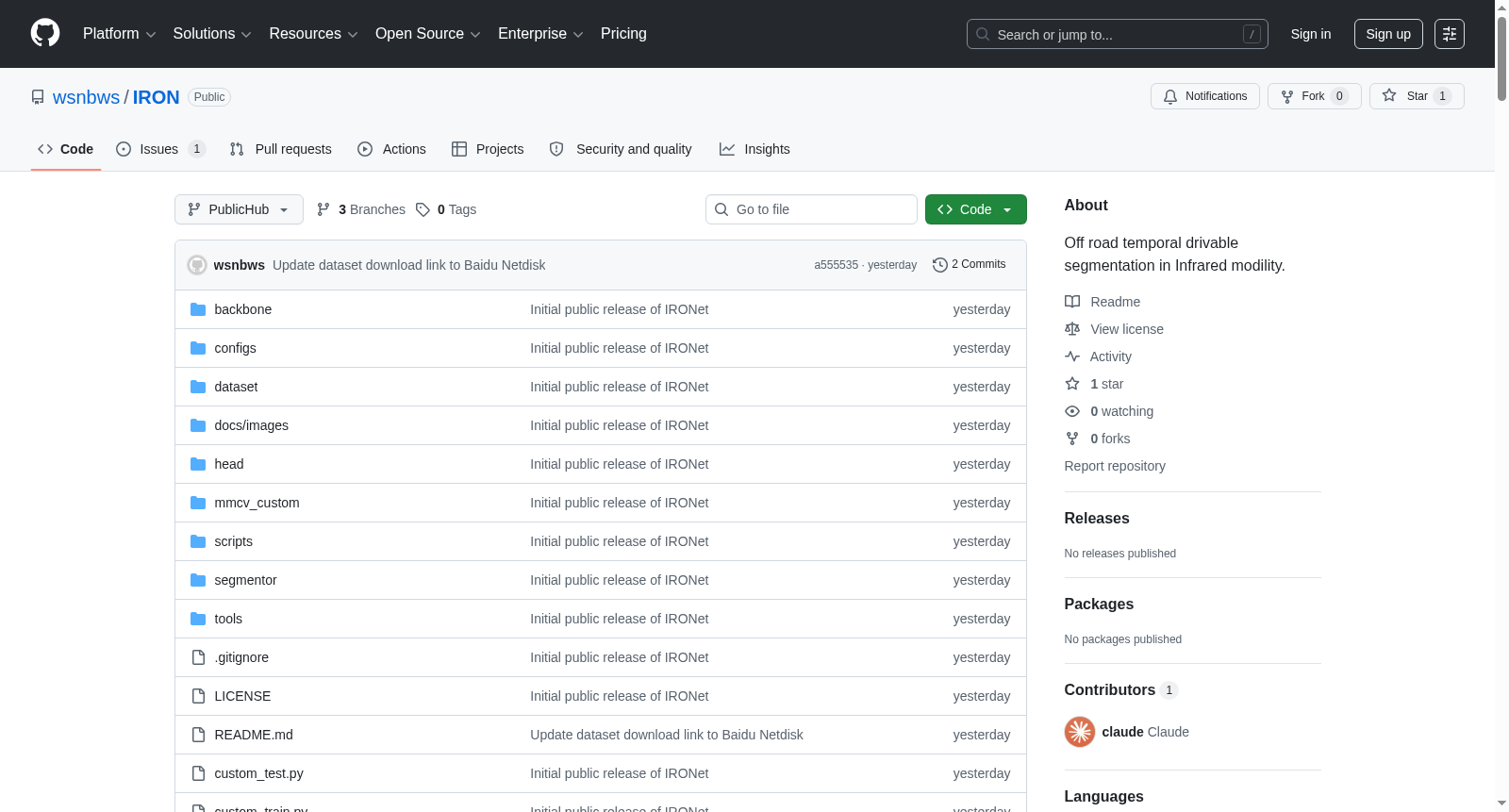Switch to the Projects tab

pos(488,149)
